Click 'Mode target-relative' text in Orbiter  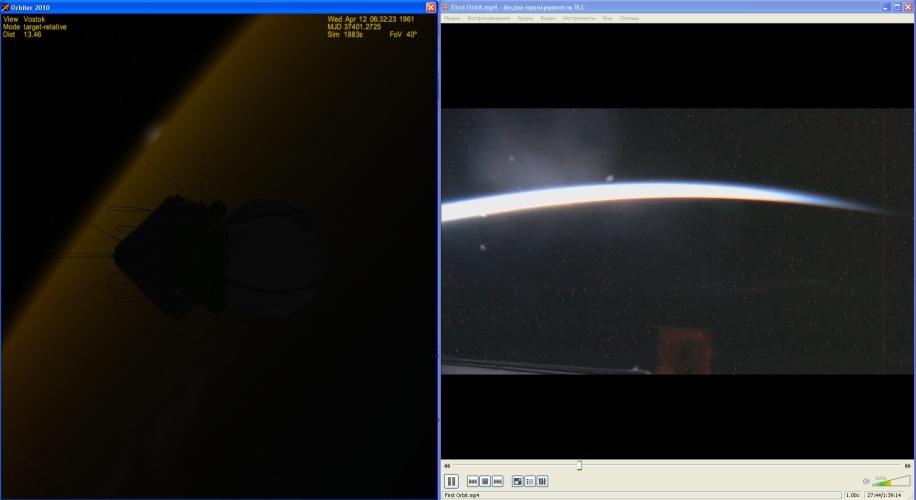[35, 27]
